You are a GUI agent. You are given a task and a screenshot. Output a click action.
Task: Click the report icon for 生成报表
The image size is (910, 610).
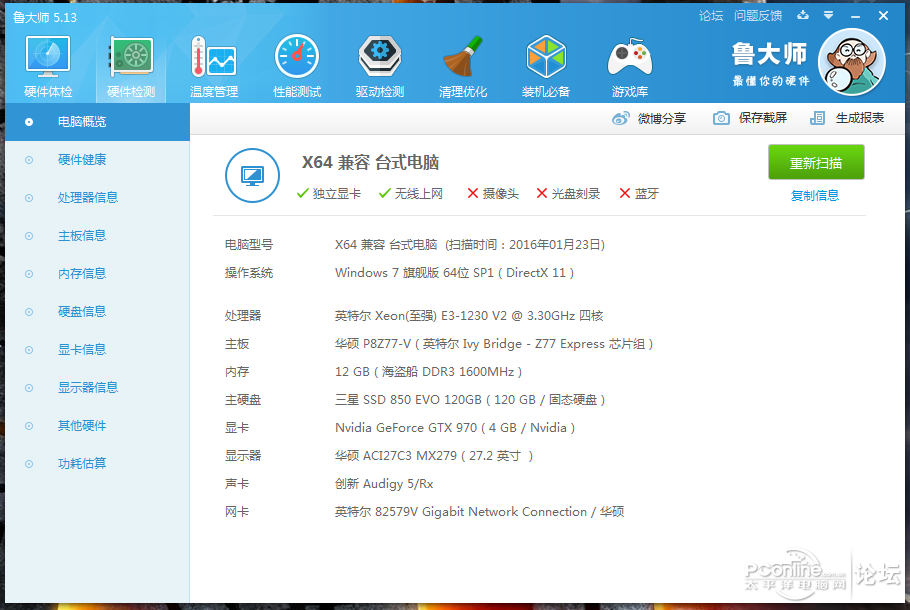(817, 118)
